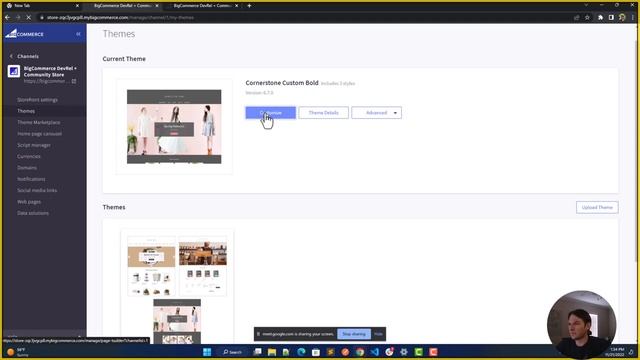Image resolution: width=640 pixels, height=360 pixels.
Task: Click the taskbar Search box
Action: pyautogui.click(x=233, y=352)
